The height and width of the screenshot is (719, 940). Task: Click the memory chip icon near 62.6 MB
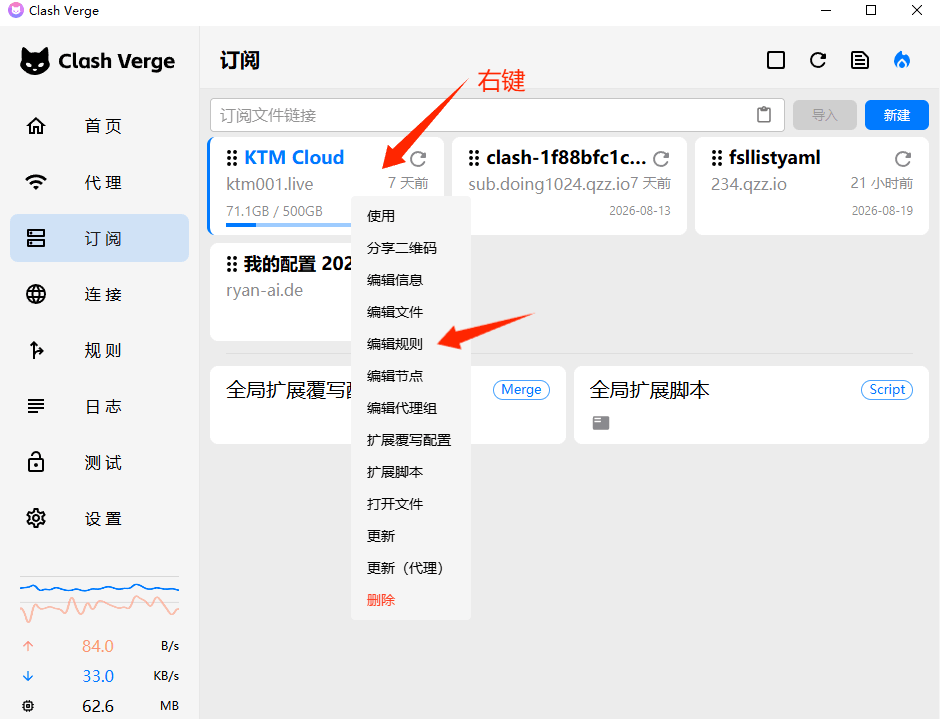point(28,706)
